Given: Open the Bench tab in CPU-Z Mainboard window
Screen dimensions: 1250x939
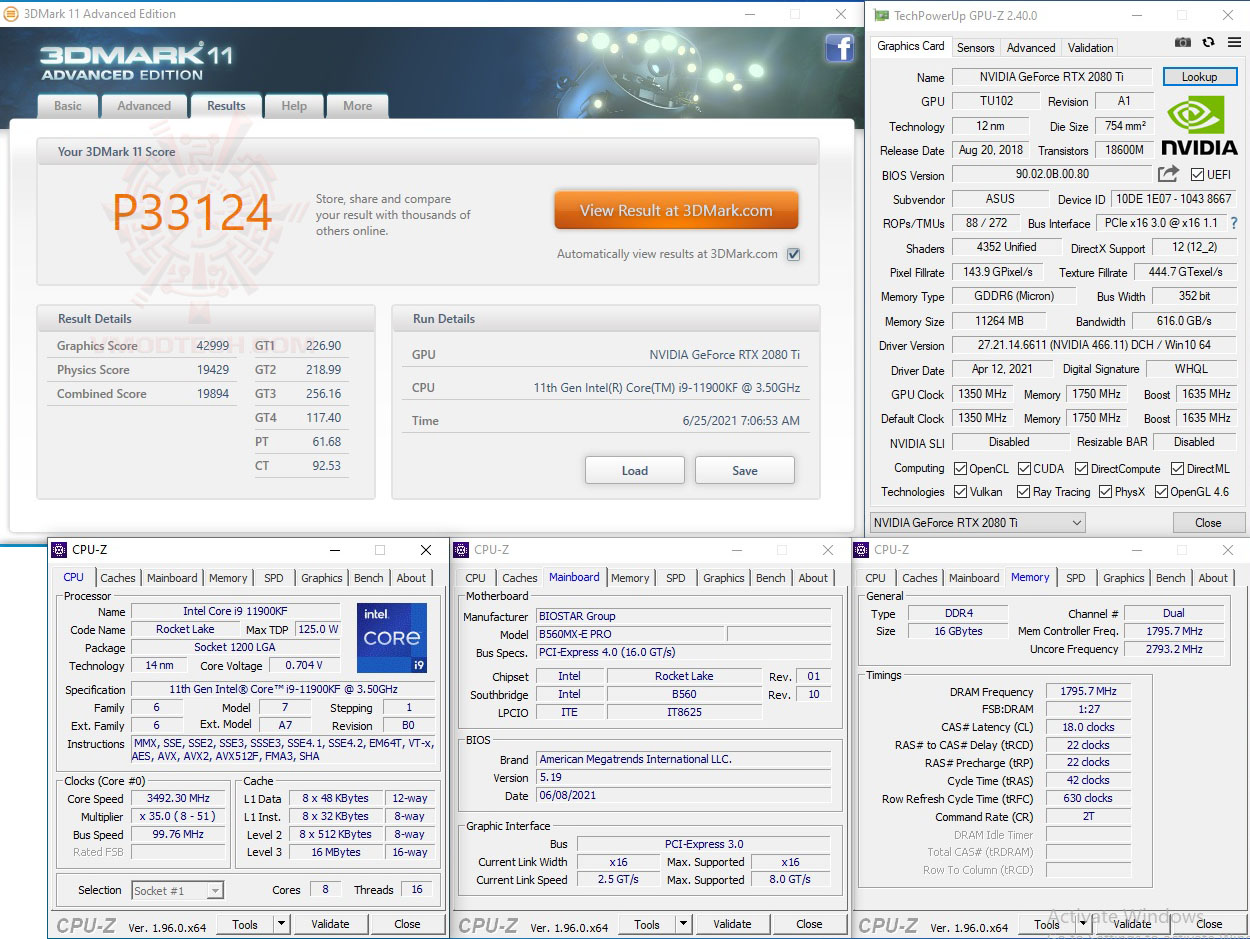Looking at the screenshot, I should point(770,578).
